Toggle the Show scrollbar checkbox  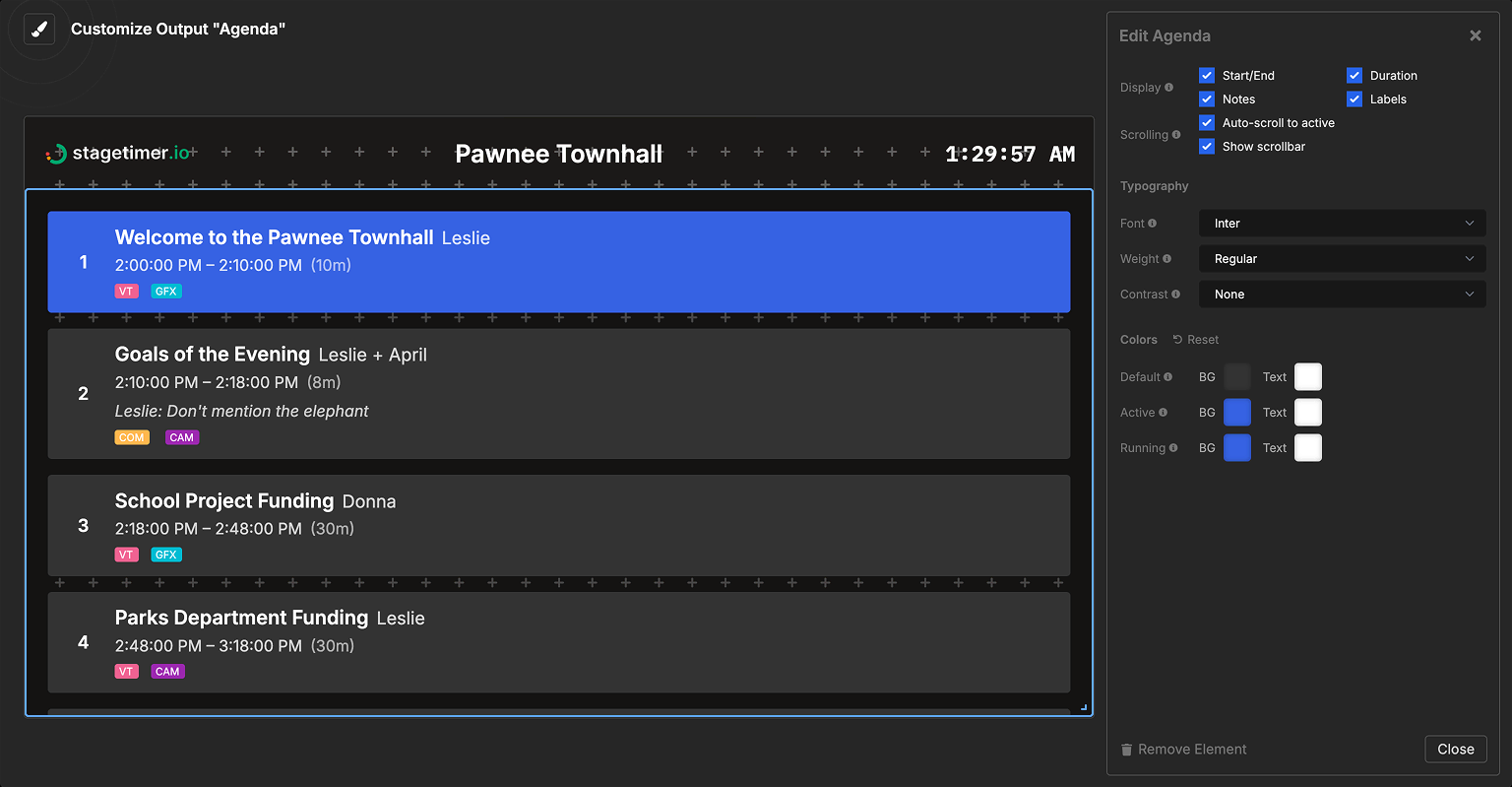1206,146
